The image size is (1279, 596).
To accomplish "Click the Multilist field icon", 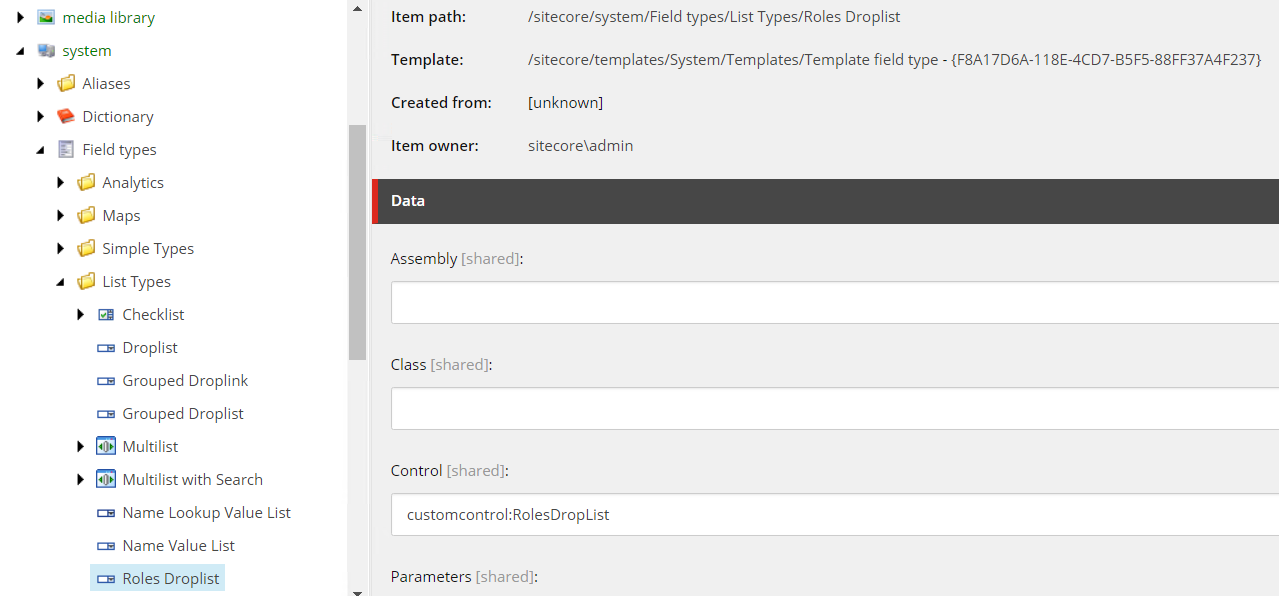I will pyautogui.click(x=106, y=446).
